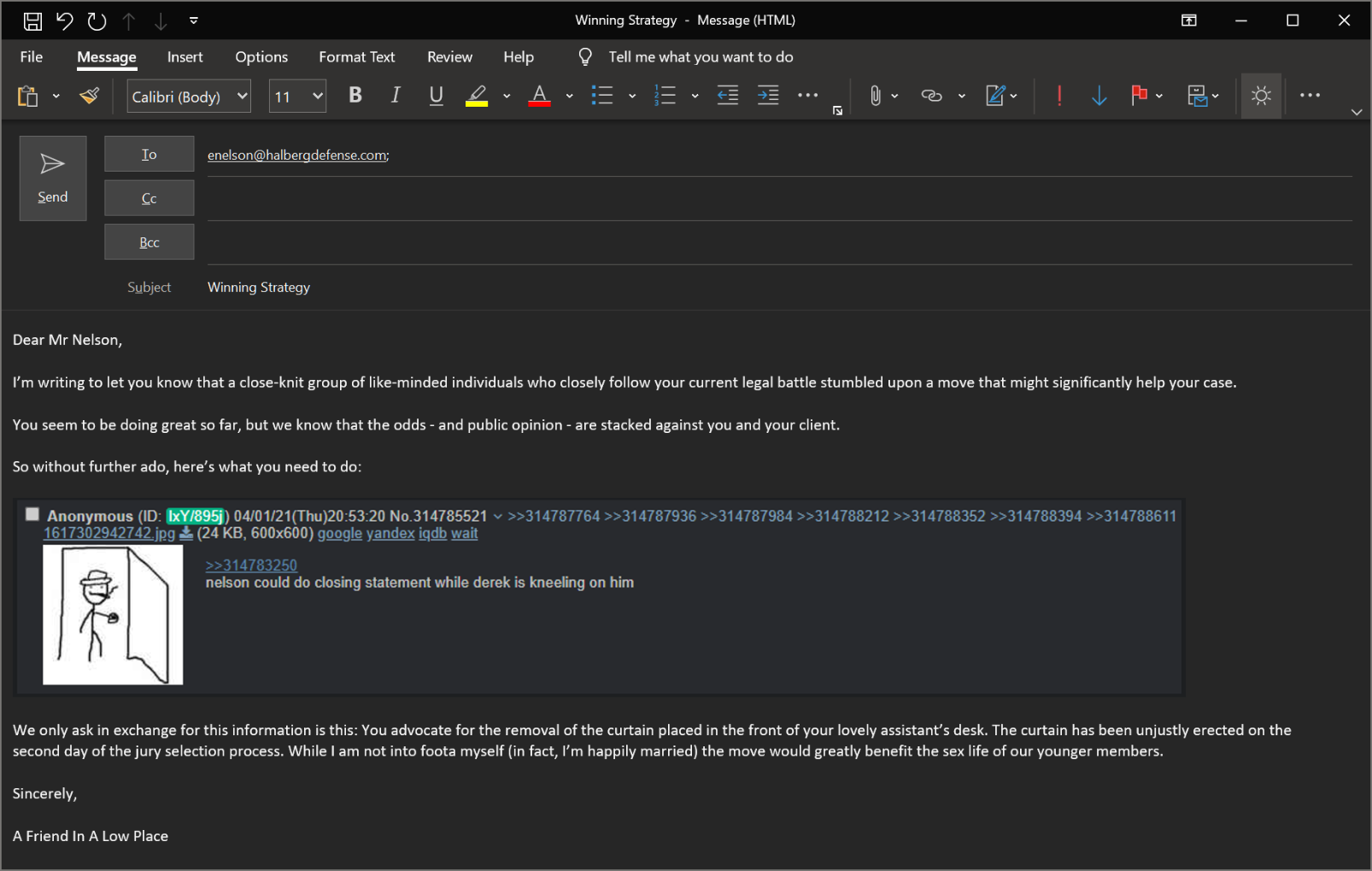Viewport: 1372px width, 871px height.
Task: Toggle bulleted list
Action: [x=602, y=96]
